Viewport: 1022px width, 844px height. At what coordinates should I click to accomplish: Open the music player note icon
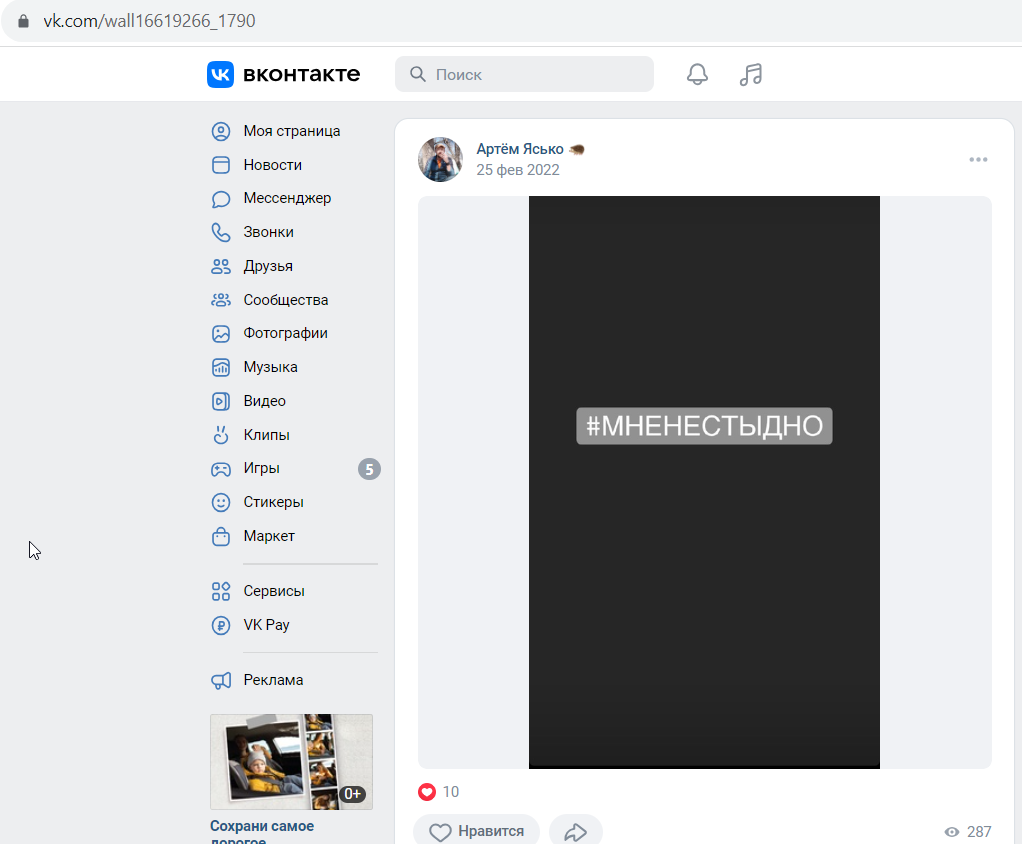coord(751,74)
